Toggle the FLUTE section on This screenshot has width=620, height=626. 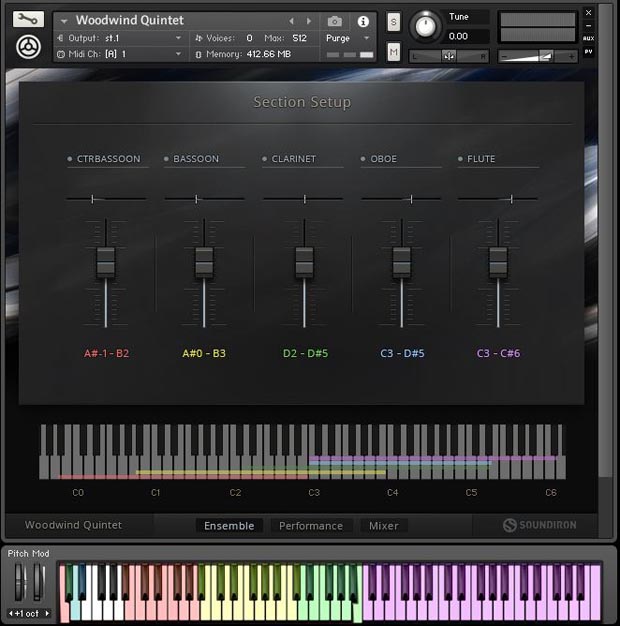(460, 159)
